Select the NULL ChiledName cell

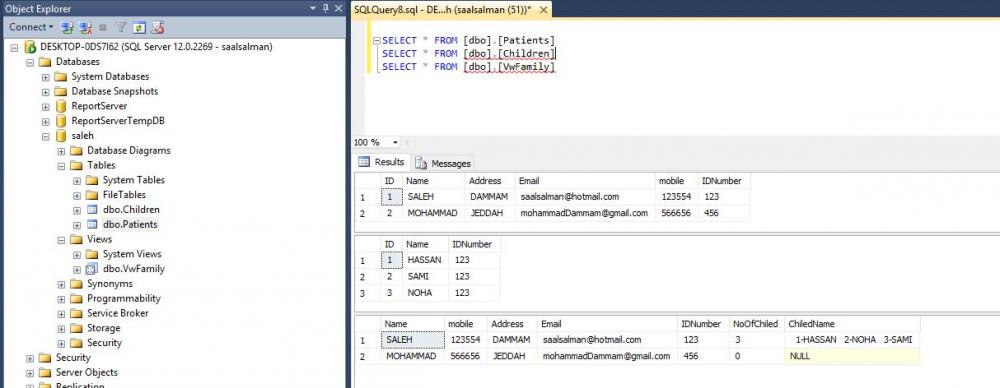(851, 356)
